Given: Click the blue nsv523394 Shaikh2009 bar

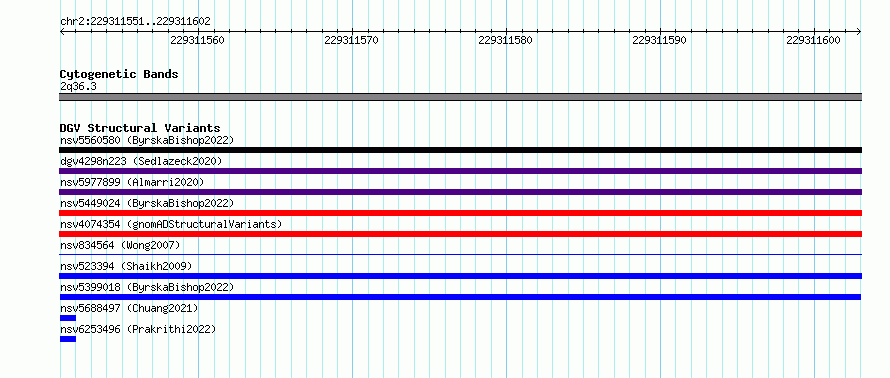Looking at the screenshot, I should click(x=460, y=276).
